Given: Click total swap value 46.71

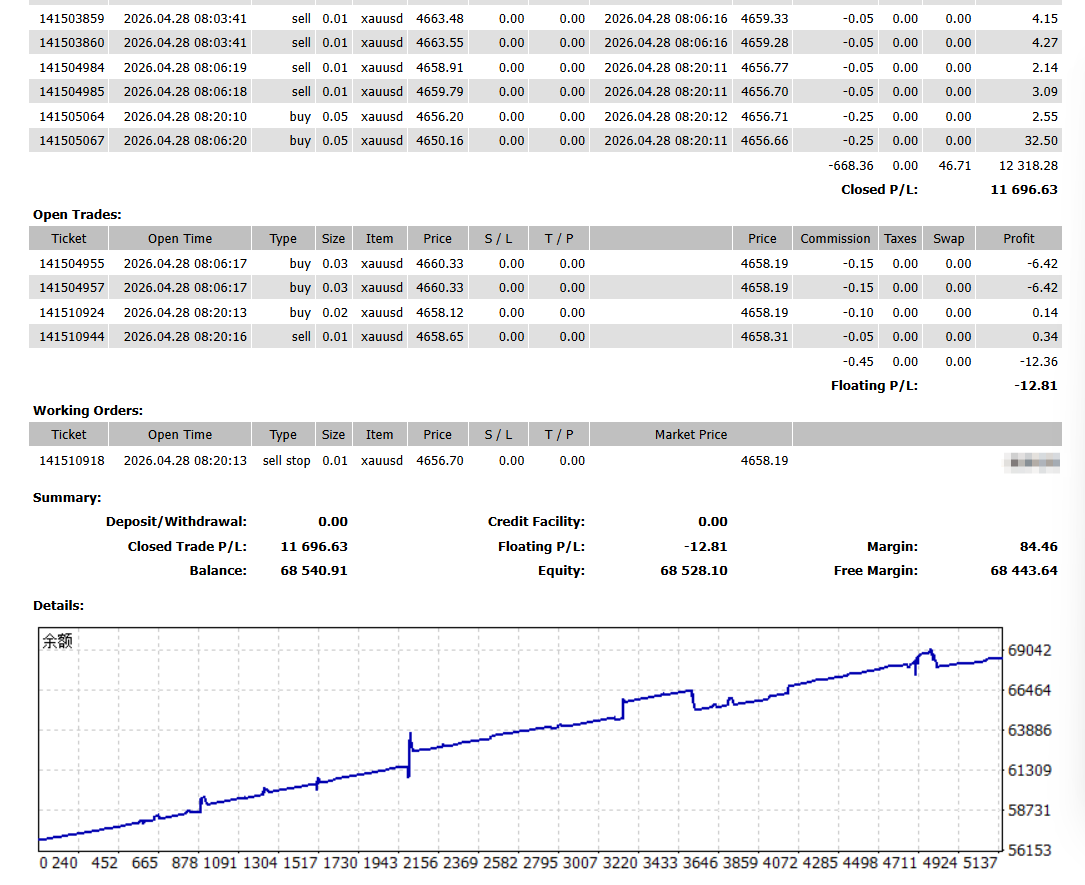Looking at the screenshot, I should click(x=955, y=166).
